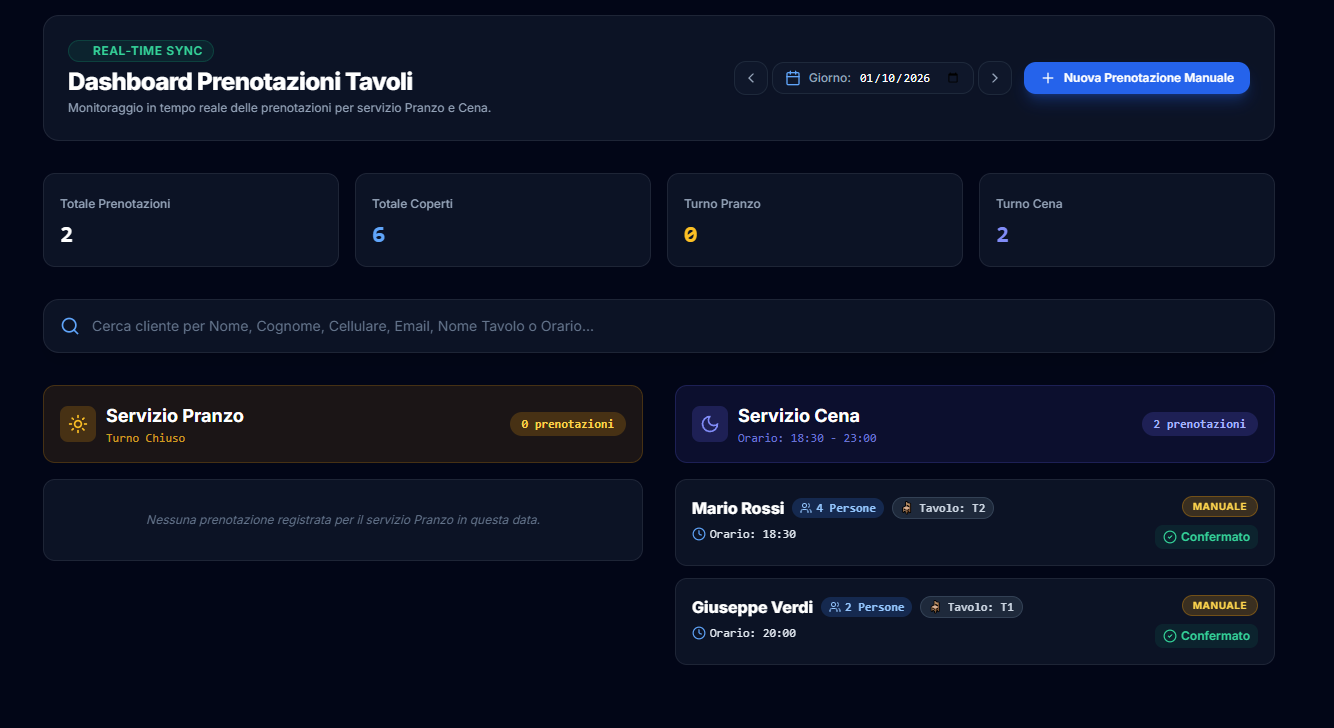This screenshot has width=1334, height=728.
Task: Click Turno Chiuso label
Action: (x=146, y=438)
